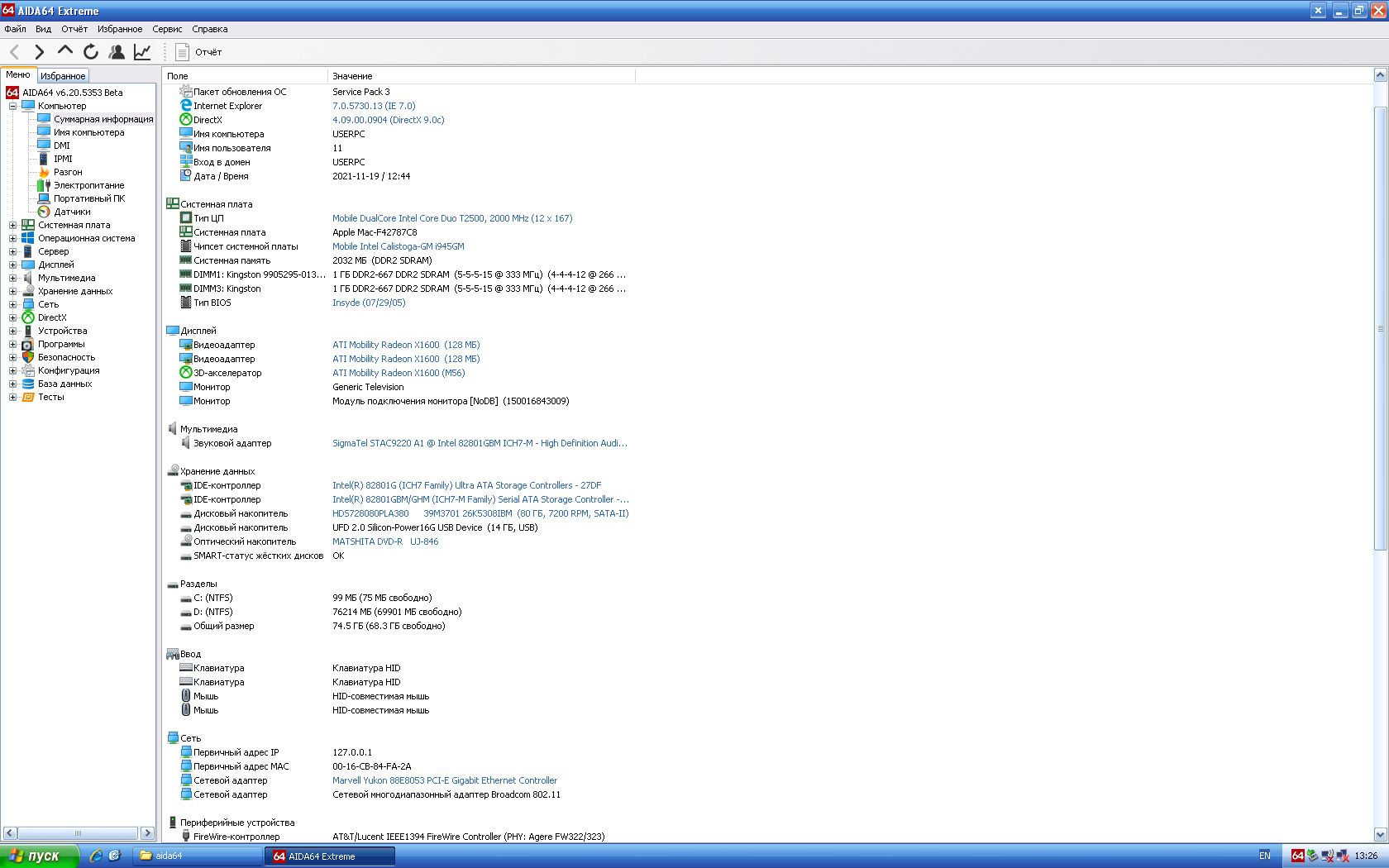Open the Избранное menu in menu bar
Screen dimensions: 1389x868
click(x=120, y=29)
